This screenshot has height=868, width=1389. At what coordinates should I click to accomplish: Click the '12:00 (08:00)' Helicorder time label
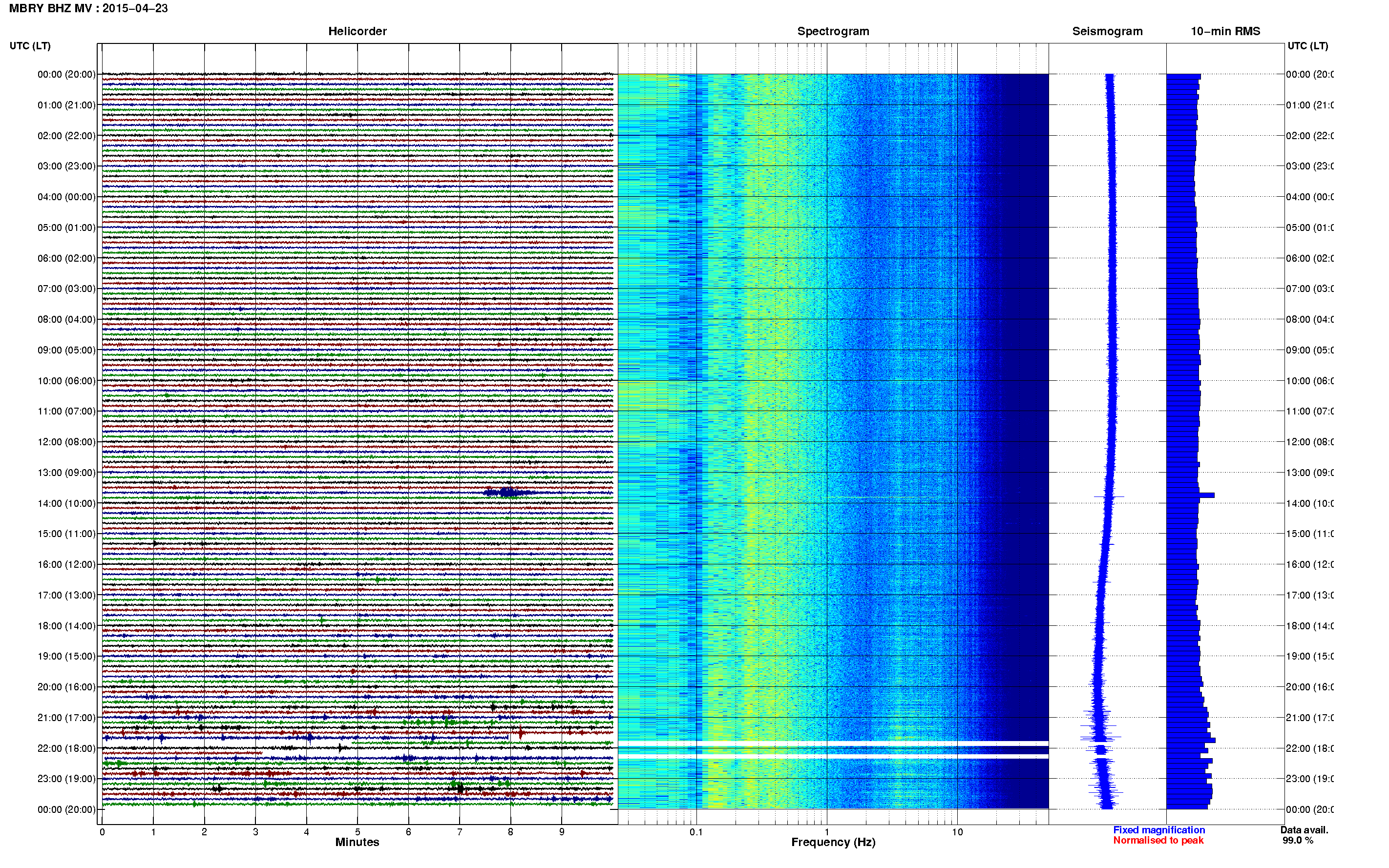[x=66, y=441]
